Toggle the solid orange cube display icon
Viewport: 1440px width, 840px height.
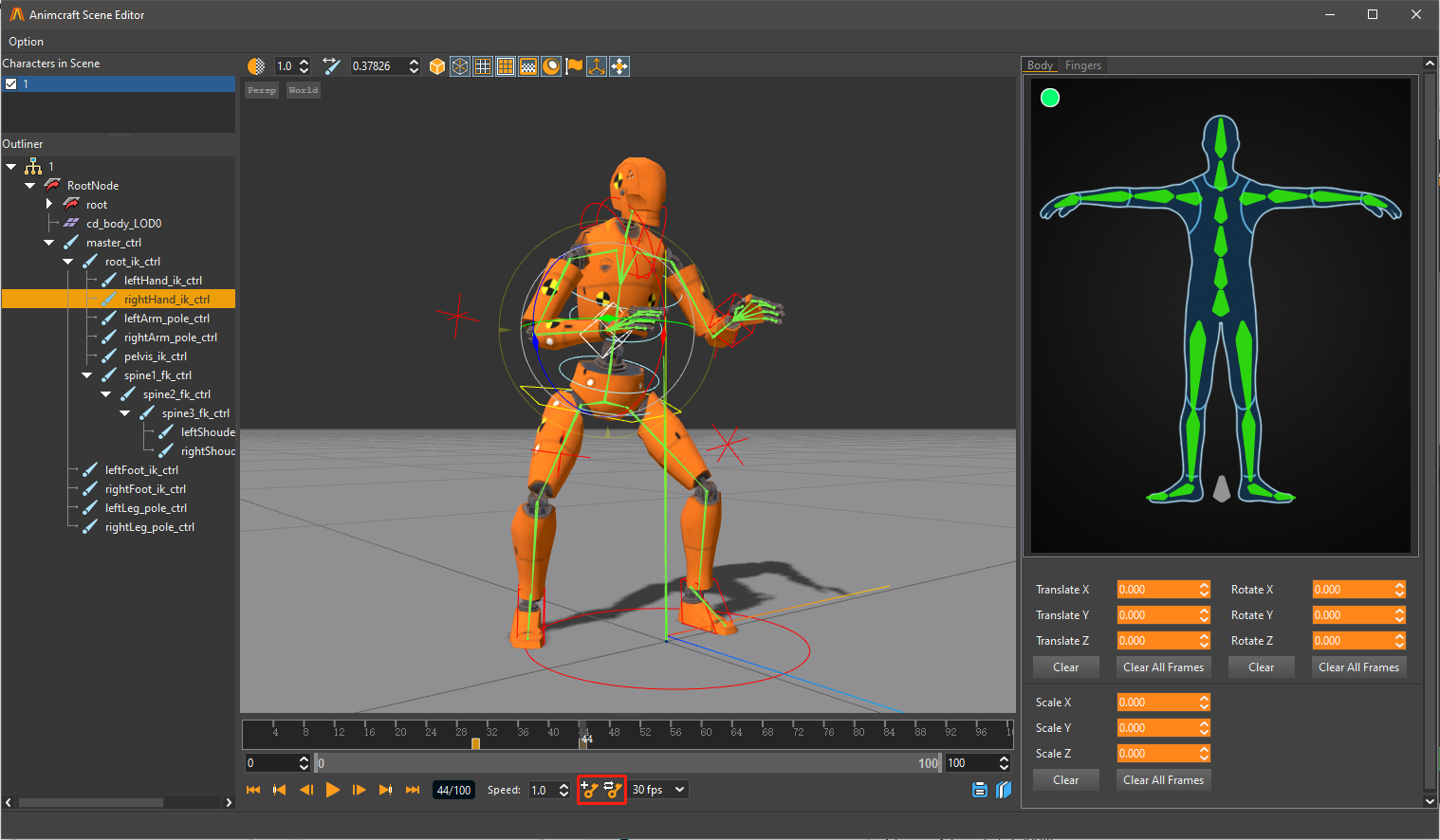[437, 66]
